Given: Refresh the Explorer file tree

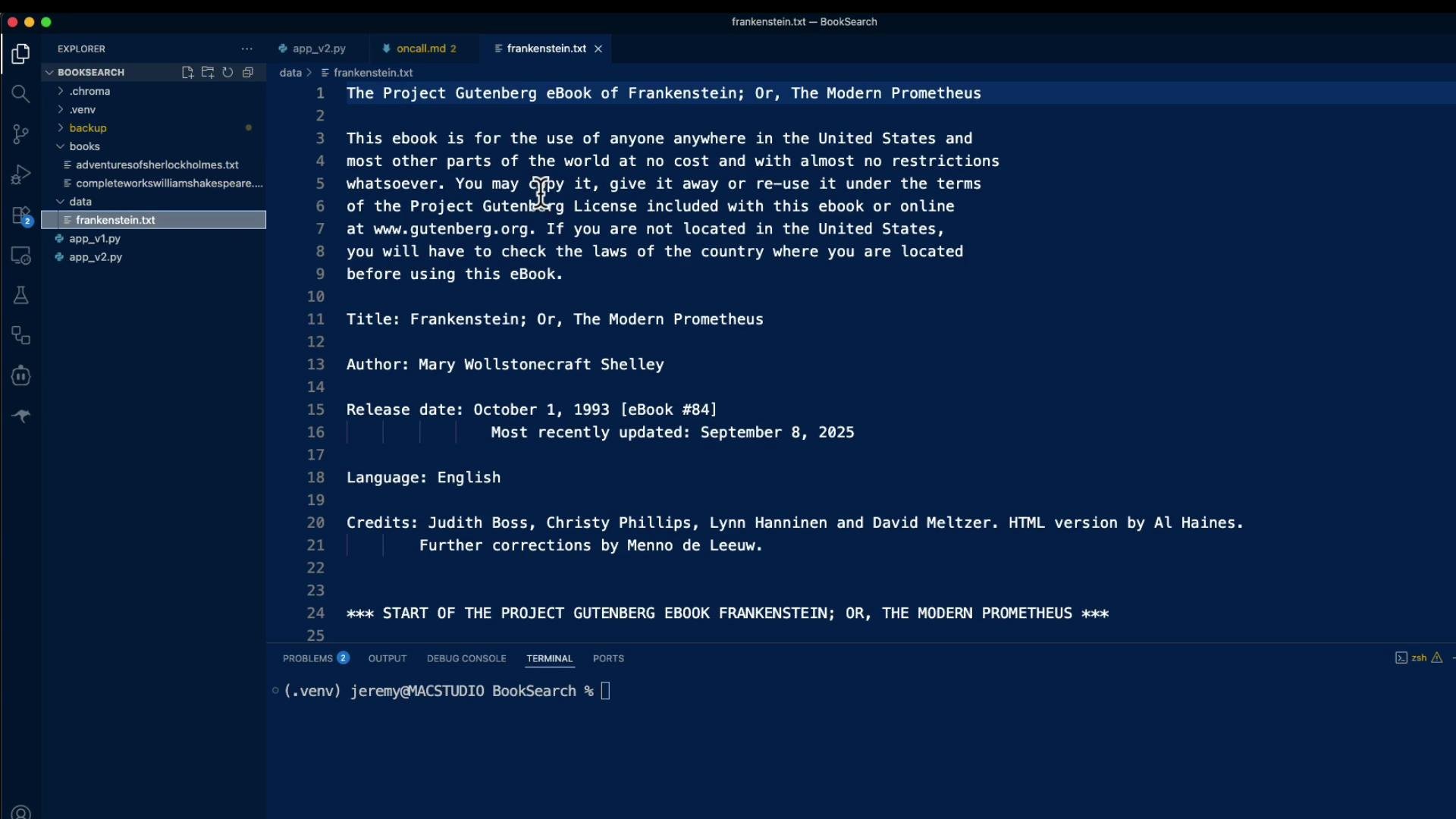Looking at the screenshot, I should (227, 73).
